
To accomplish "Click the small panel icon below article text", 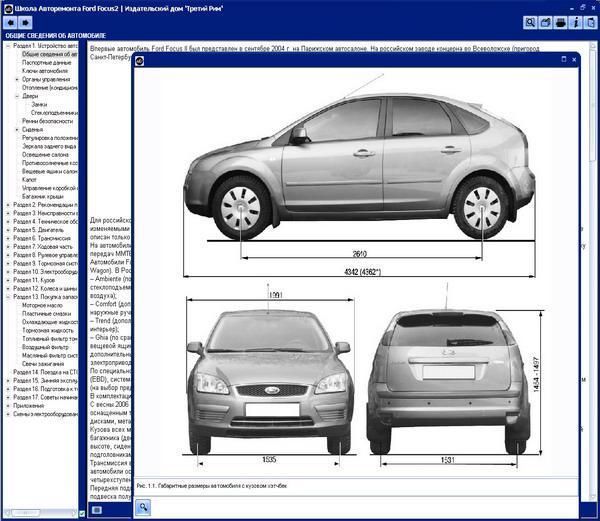I will tap(97, 510).
